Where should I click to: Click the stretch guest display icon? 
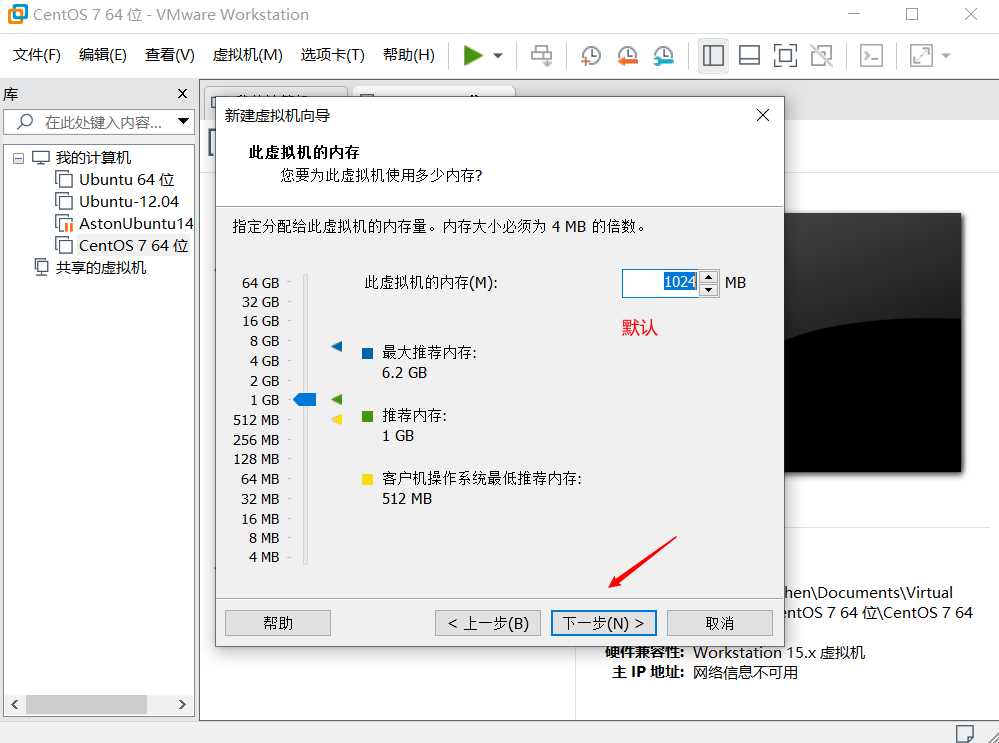[921, 55]
